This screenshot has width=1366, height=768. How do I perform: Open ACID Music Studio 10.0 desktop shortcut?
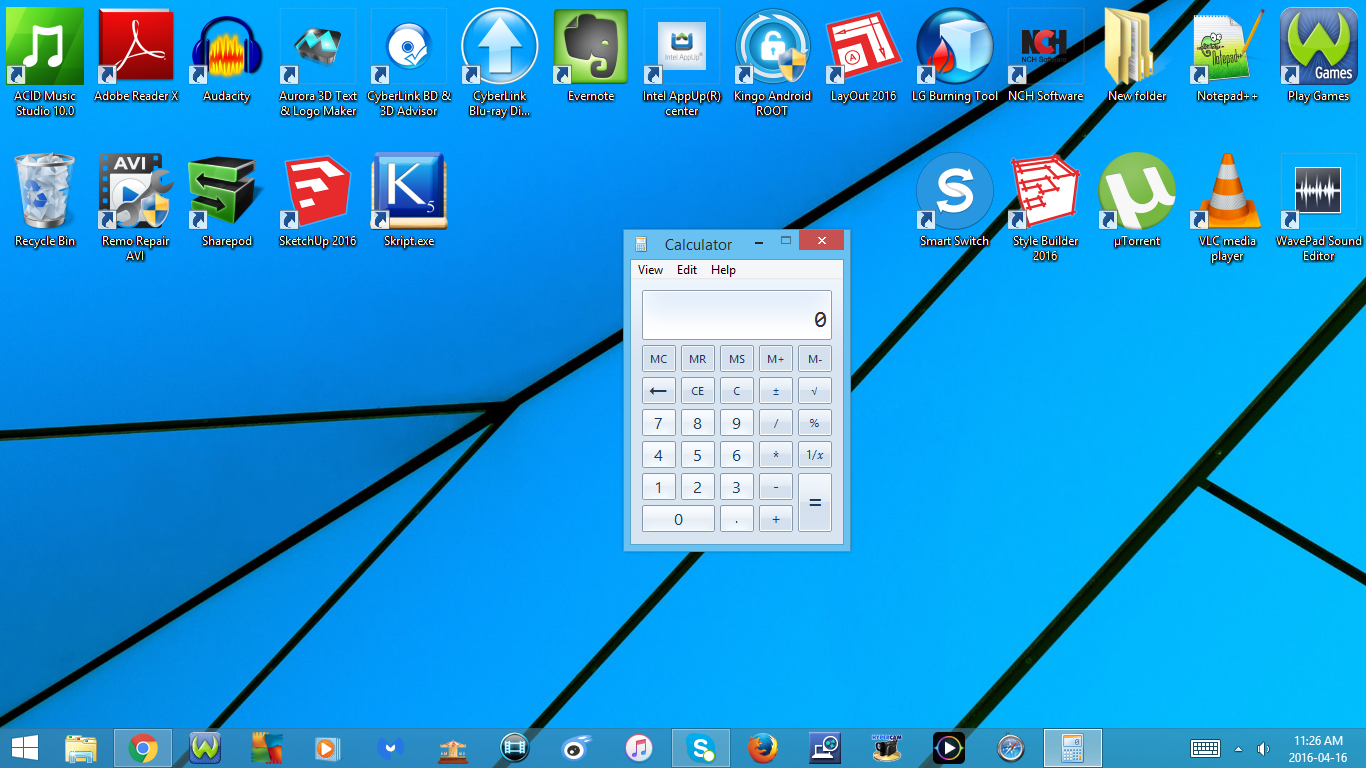(45, 47)
